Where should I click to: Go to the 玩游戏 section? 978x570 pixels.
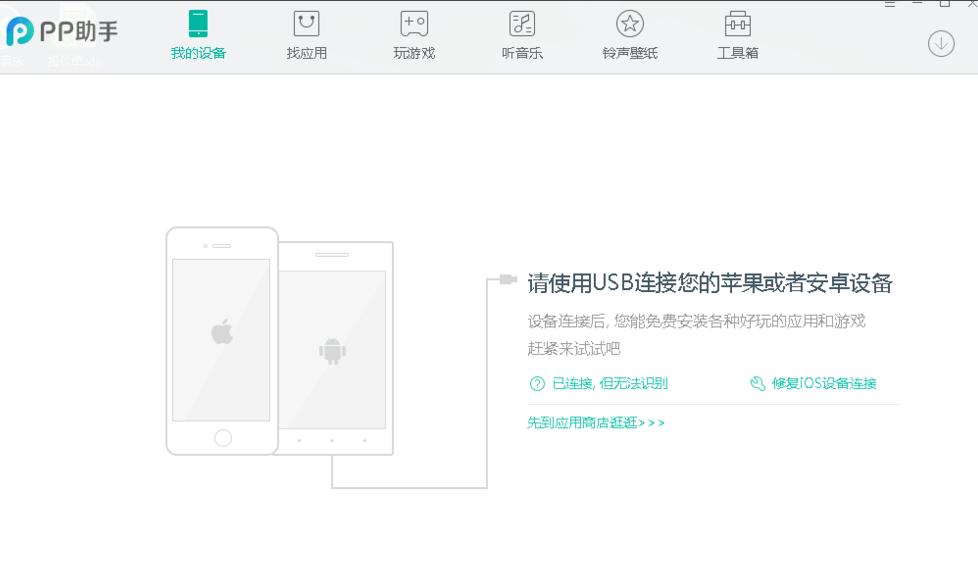414,36
